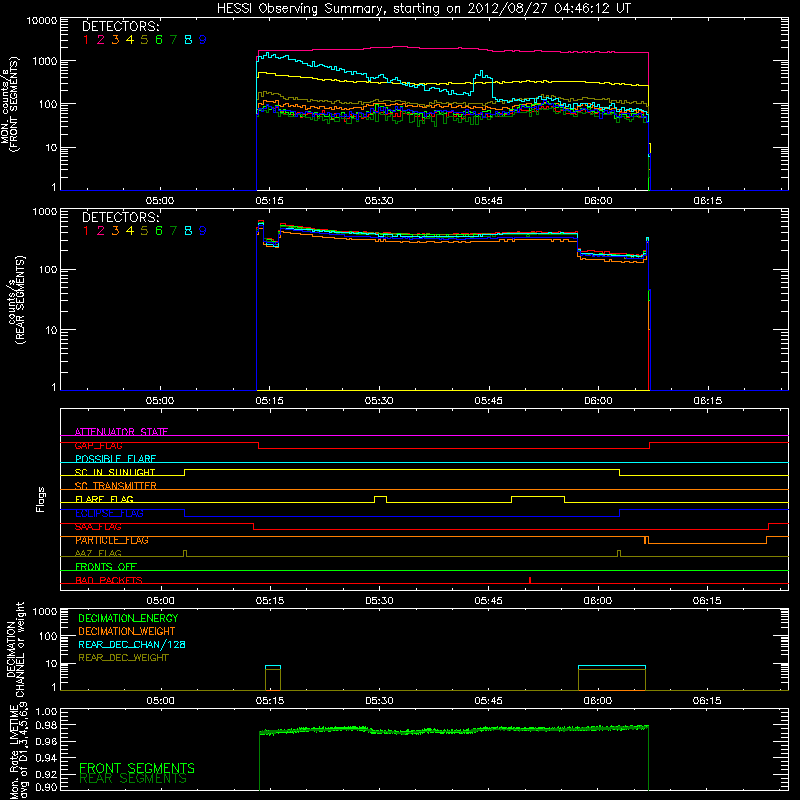Click the REAR SEGMENTS livetime legend
The width and height of the screenshot is (800, 800).
point(133,779)
